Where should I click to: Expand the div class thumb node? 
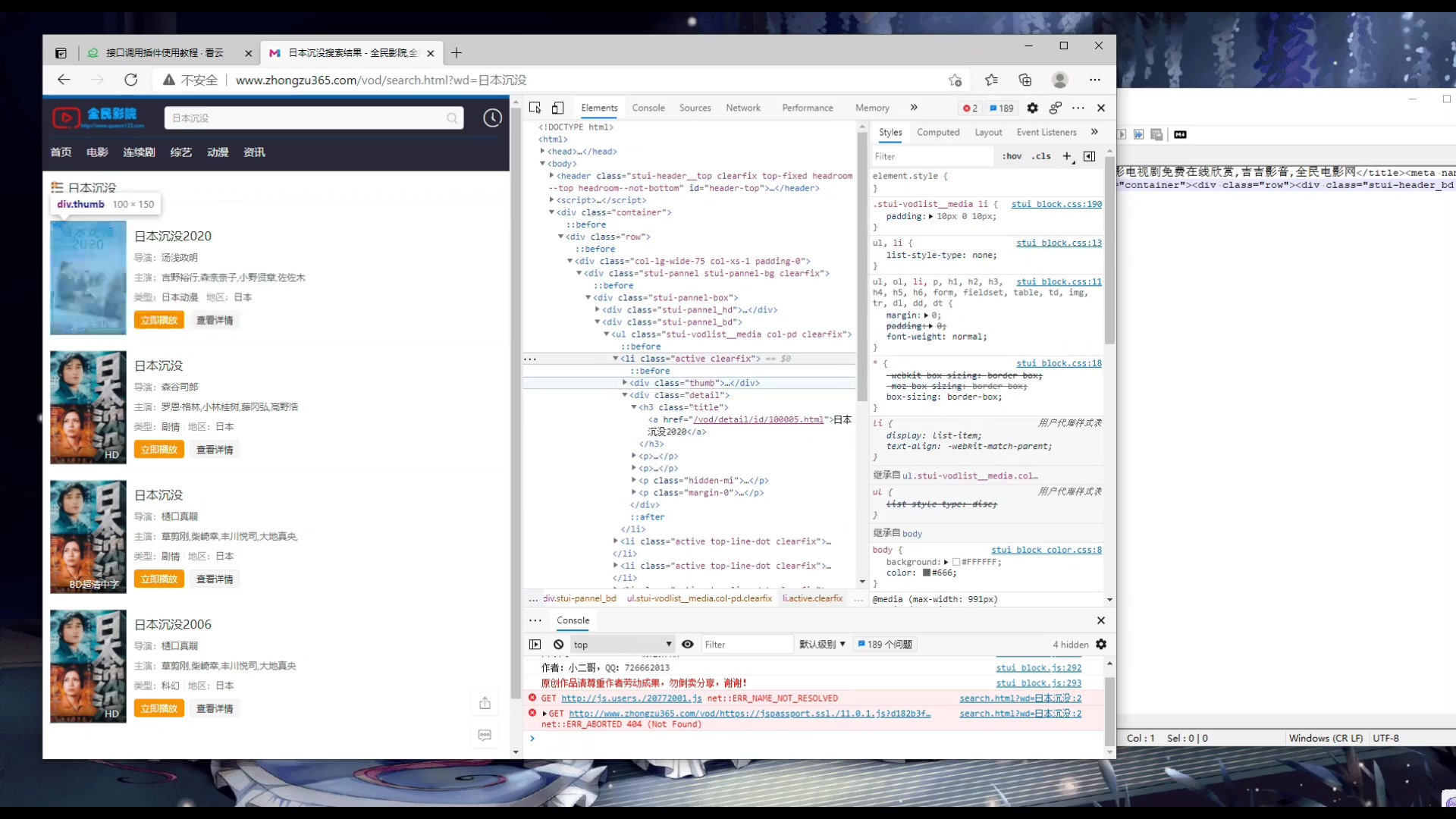point(625,383)
